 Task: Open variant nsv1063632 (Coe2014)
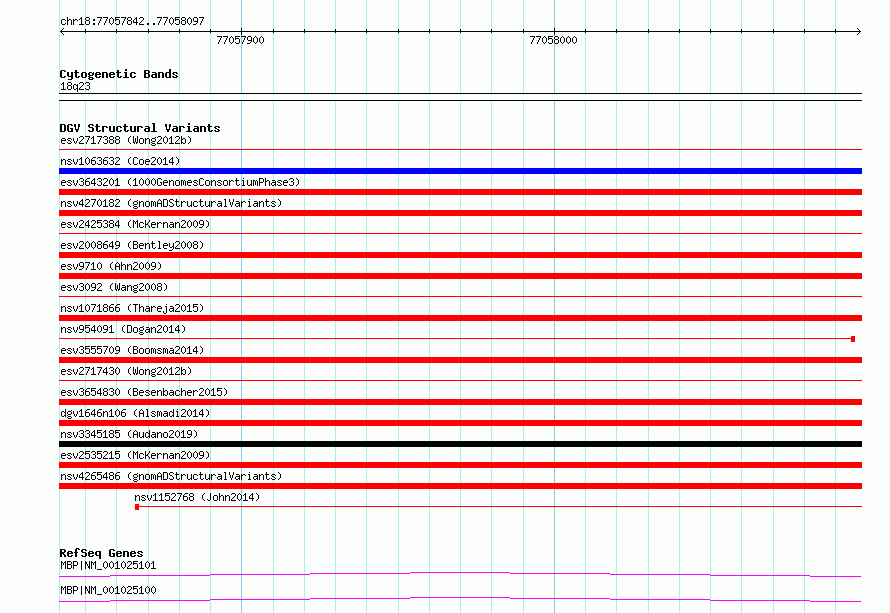[x=120, y=161]
